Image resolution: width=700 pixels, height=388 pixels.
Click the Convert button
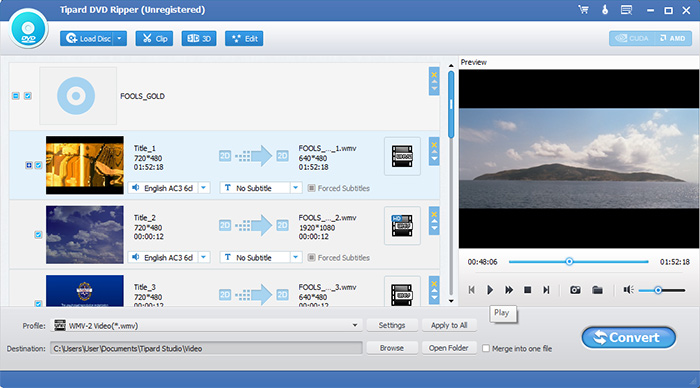(629, 338)
